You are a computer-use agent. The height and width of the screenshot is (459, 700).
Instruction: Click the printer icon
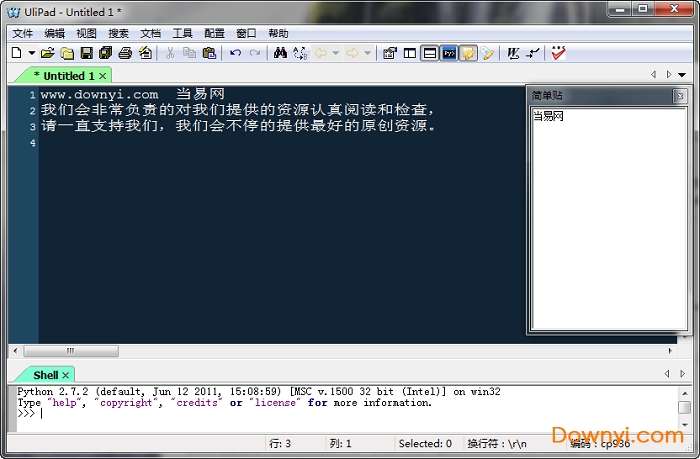(125, 53)
